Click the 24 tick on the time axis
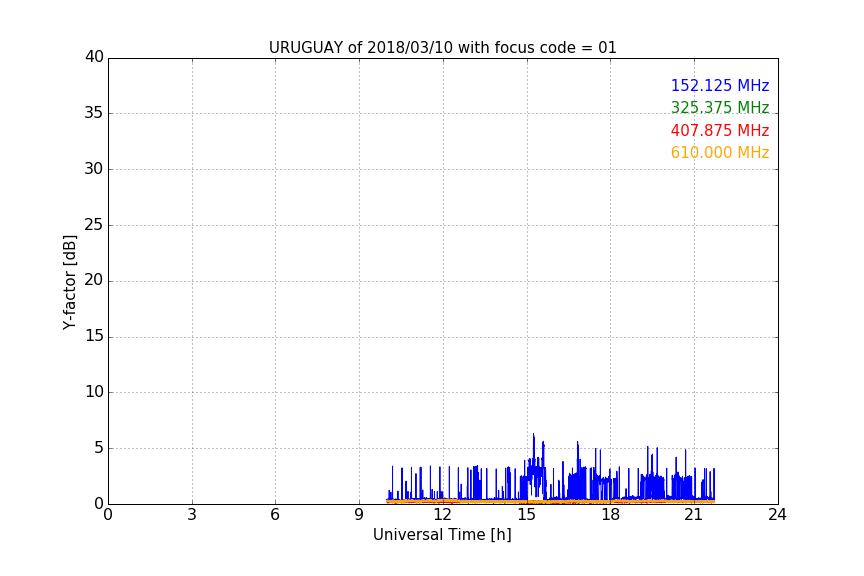This screenshot has height=576, width=864. tap(778, 515)
